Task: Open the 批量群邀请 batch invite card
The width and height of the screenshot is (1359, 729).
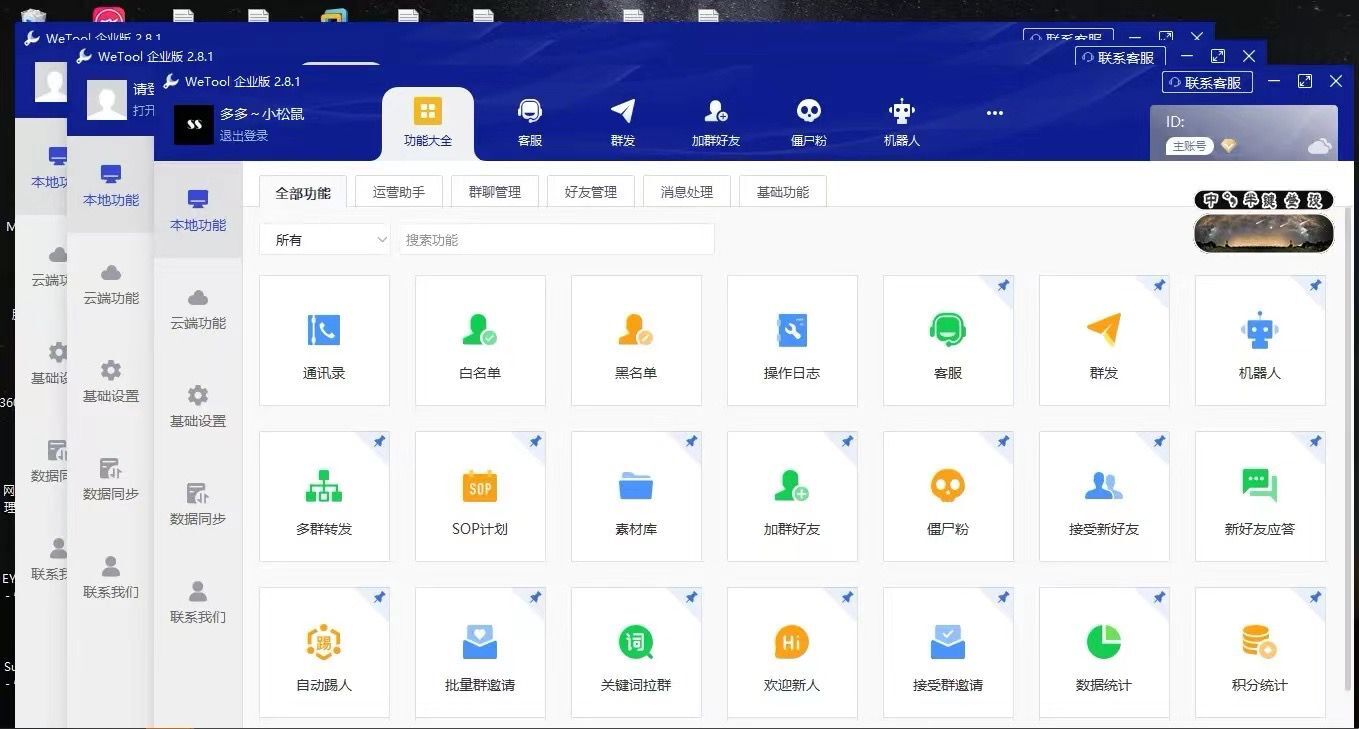Action: click(x=480, y=652)
